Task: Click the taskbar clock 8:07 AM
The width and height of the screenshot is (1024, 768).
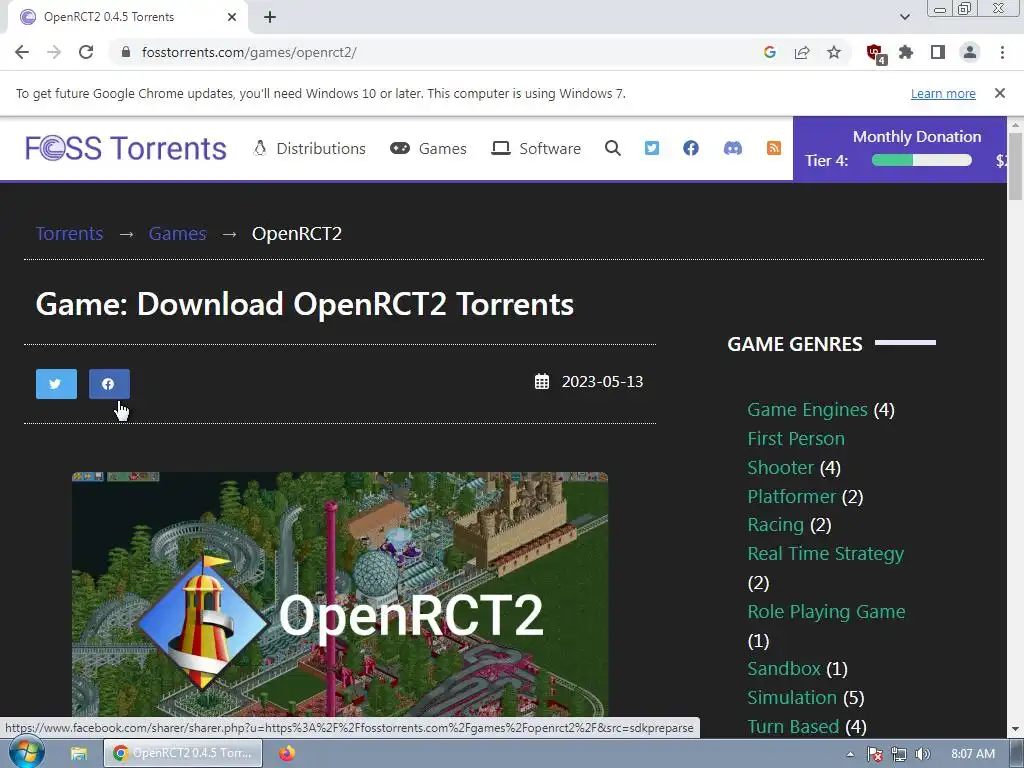Action: (972, 754)
